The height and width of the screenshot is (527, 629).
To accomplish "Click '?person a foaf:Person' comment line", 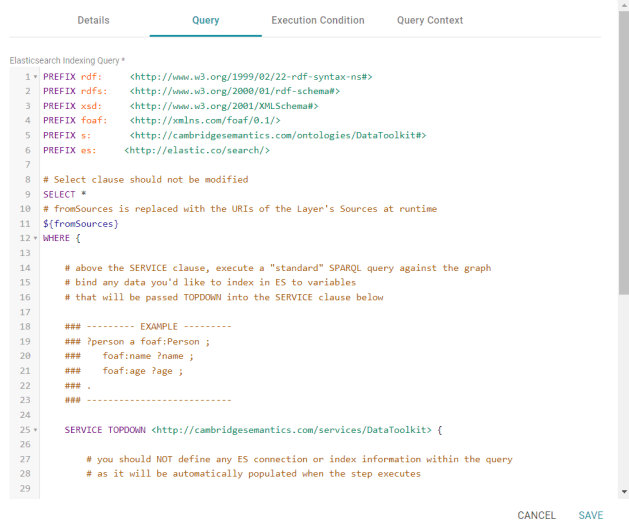I will point(137,341).
